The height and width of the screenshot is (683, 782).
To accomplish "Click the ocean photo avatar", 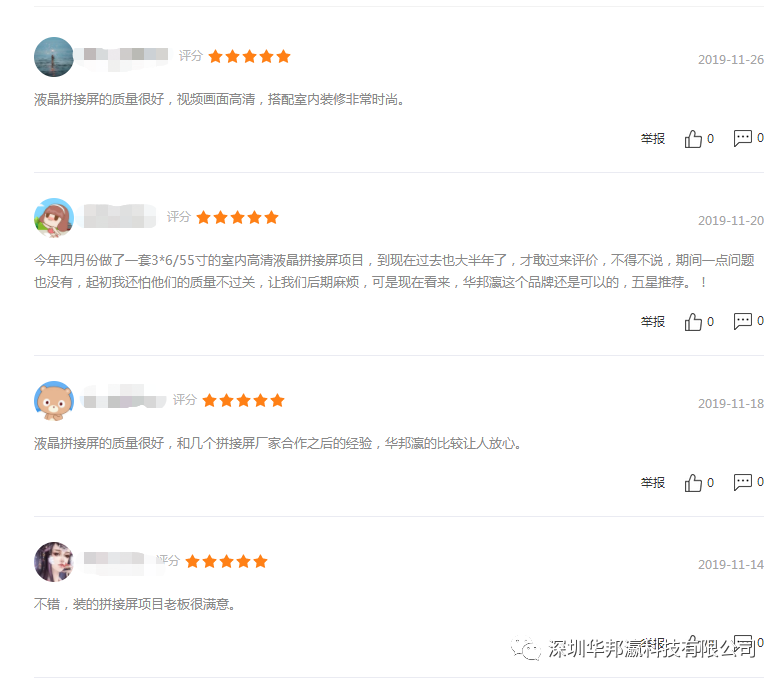I will pyautogui.click(x=54, y=57).
